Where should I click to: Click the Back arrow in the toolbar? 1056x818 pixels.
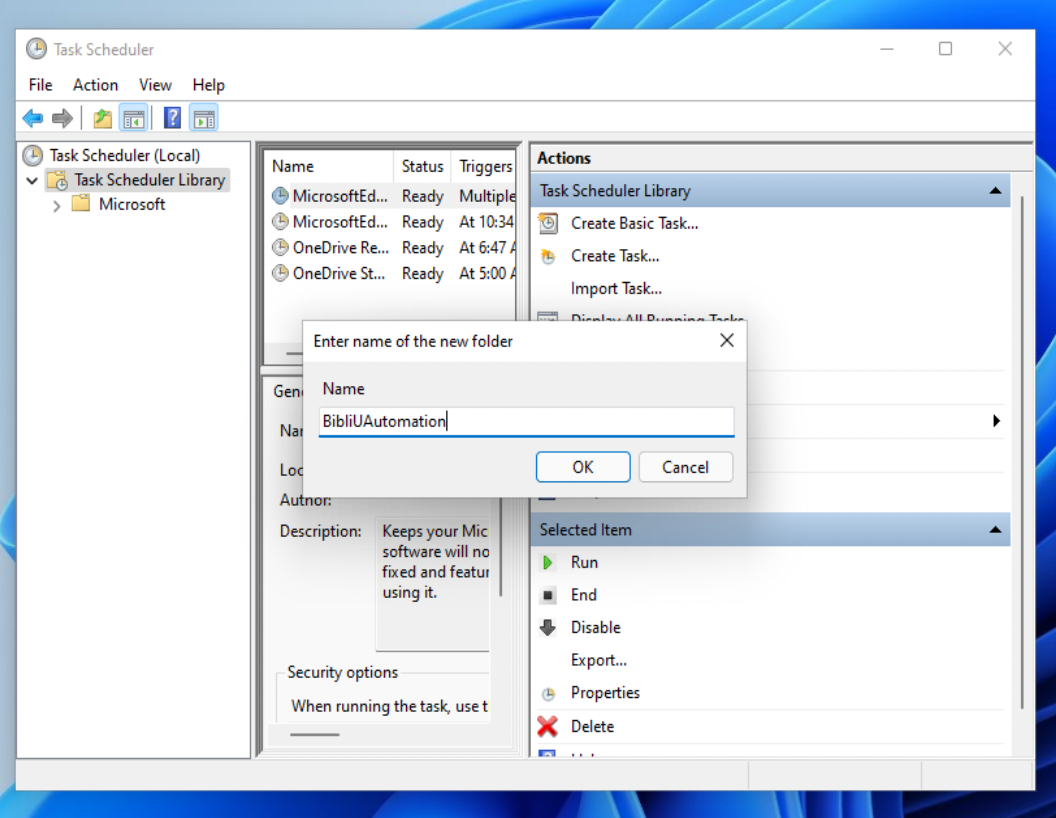click(33, 119)
